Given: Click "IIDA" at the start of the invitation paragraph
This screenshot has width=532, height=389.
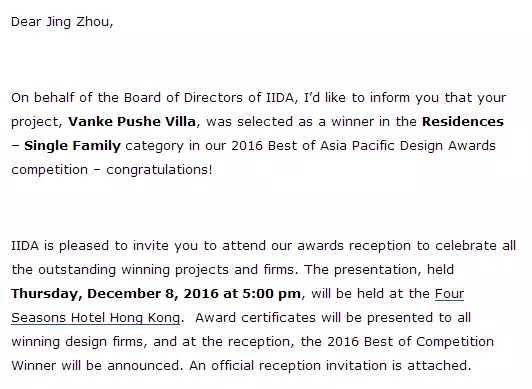Looking at the screenshot, I should (x=25, y=246).
